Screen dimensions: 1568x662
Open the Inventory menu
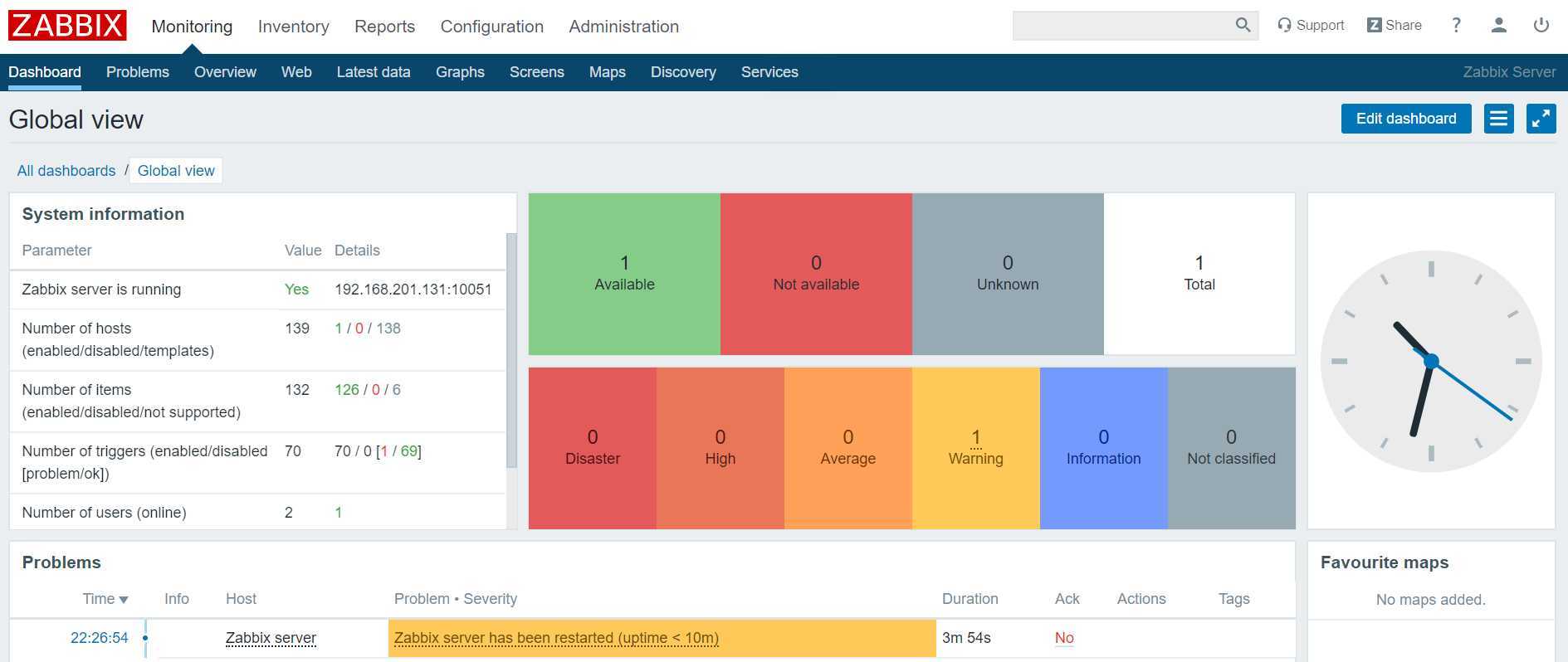pos(294,27)
